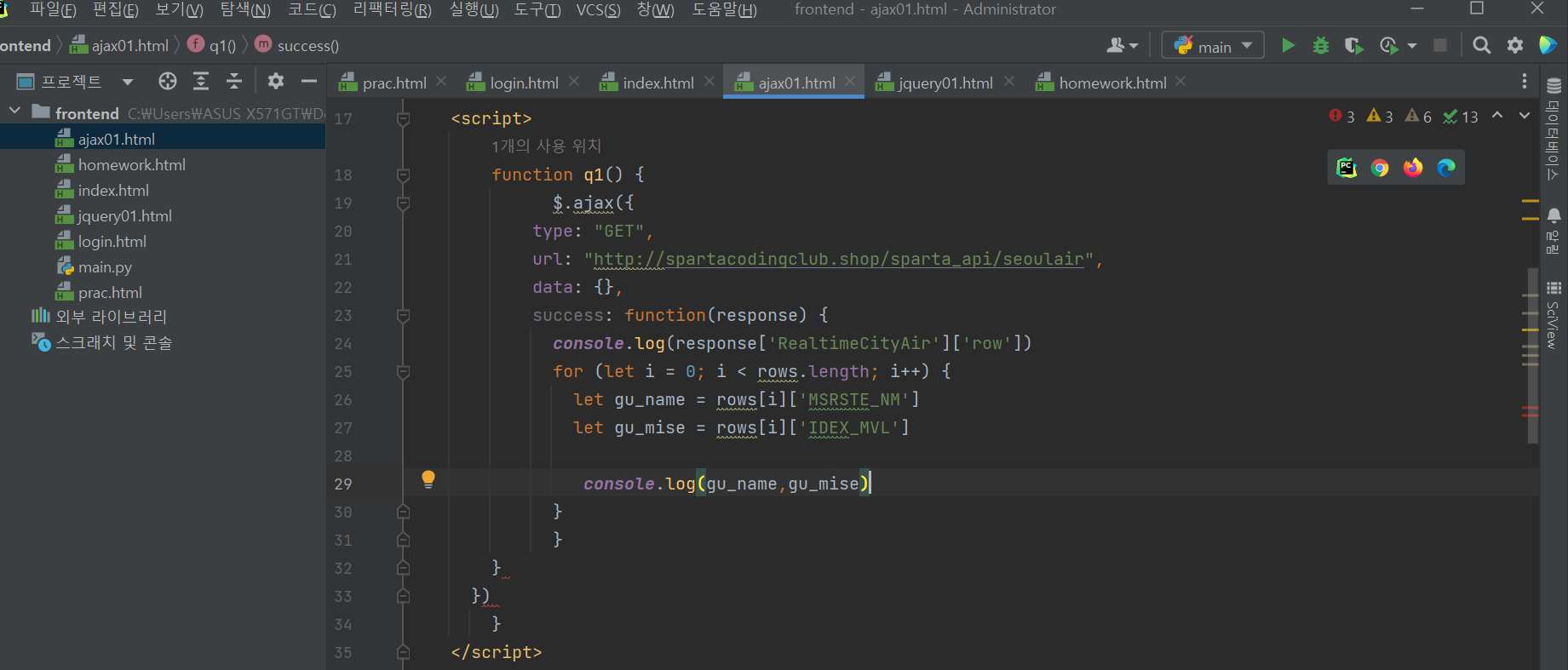Fold the for loop at line 25
This screenshot has height=670, width=1568.
click(404, 371)
